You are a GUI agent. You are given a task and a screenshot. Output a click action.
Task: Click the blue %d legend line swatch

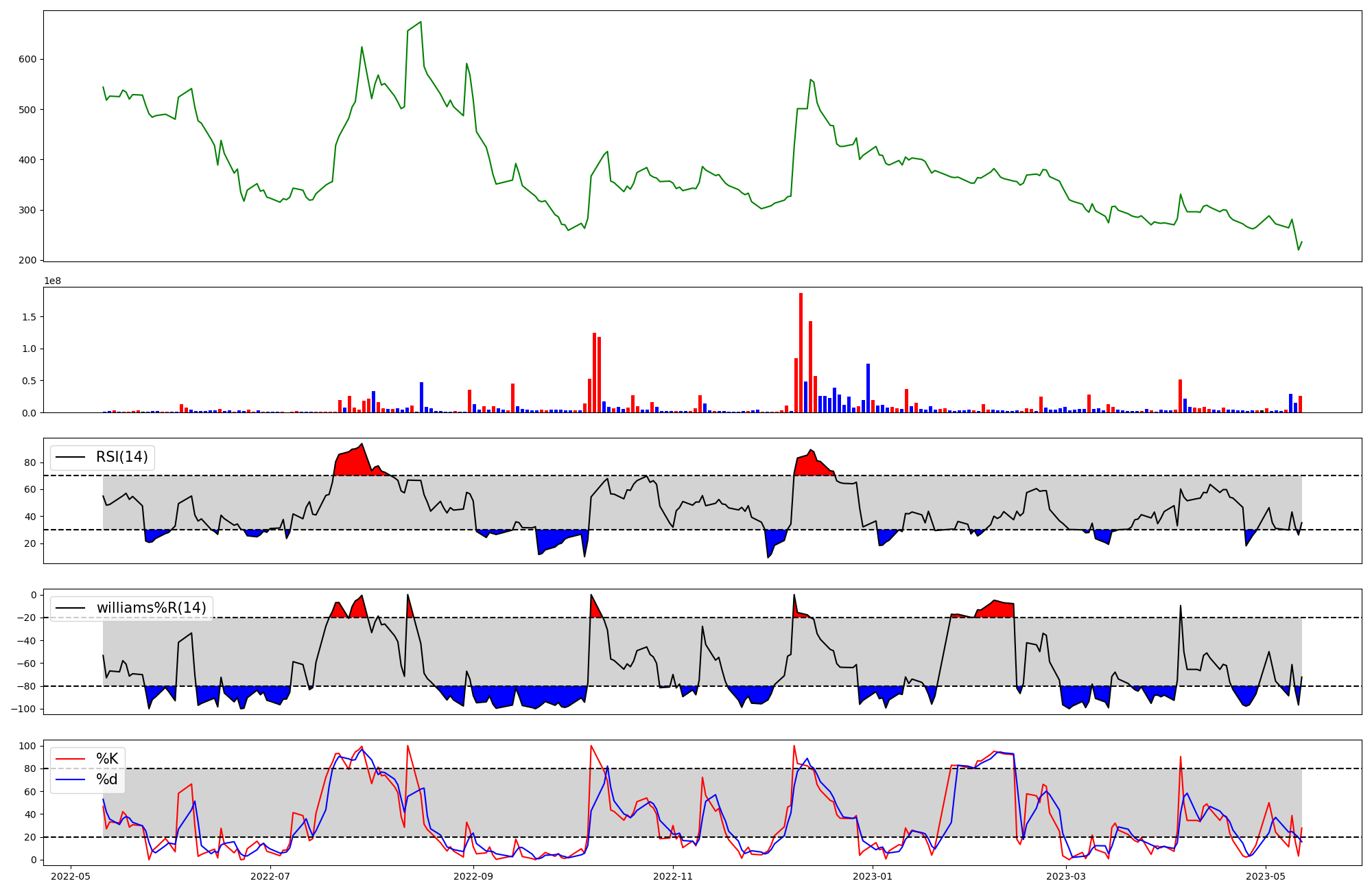(x=71, y=779)
